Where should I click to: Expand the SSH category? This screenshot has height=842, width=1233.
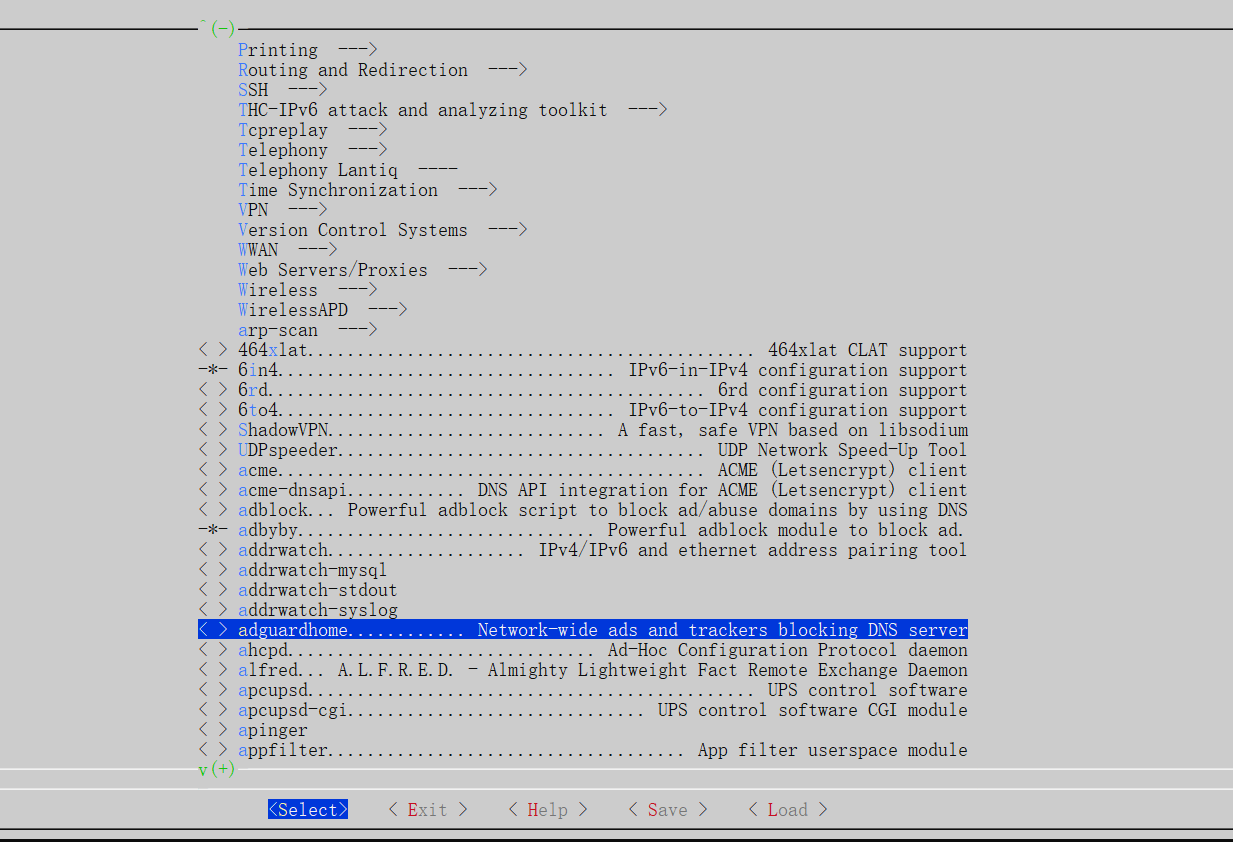(x=253, y=89)
